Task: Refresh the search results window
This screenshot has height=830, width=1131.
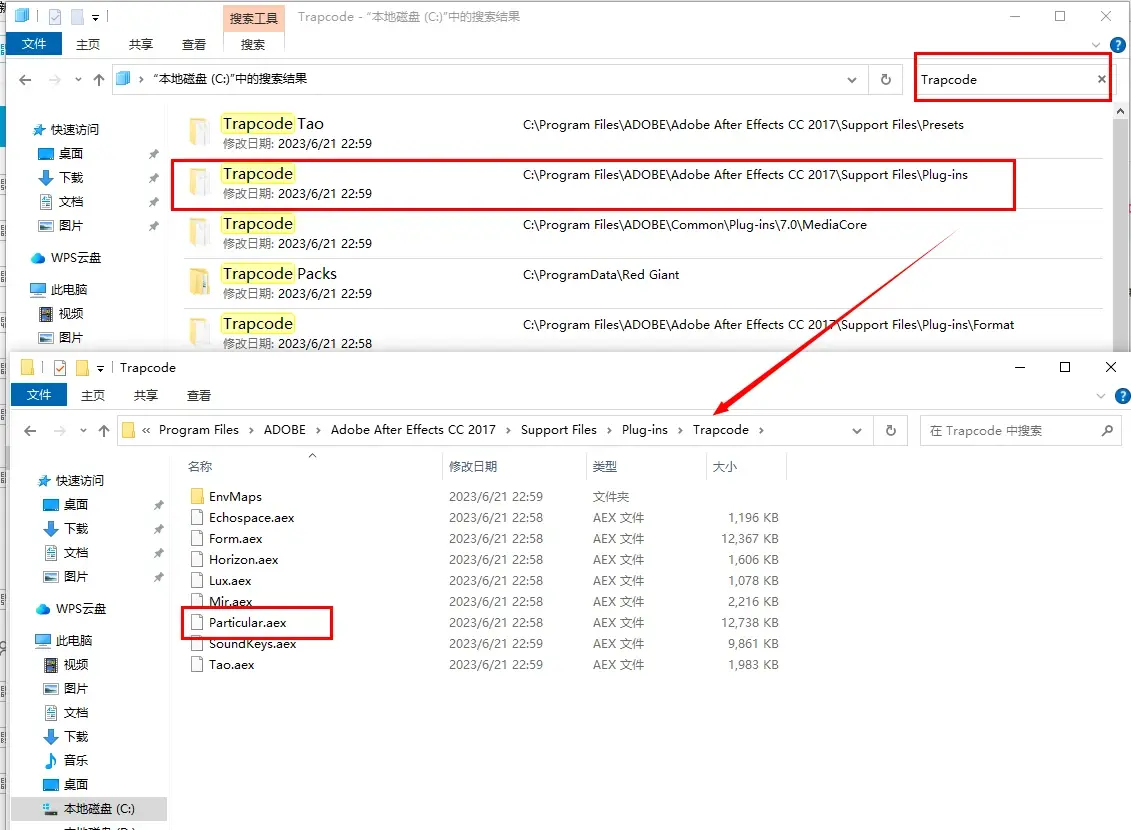Action: 886,79
